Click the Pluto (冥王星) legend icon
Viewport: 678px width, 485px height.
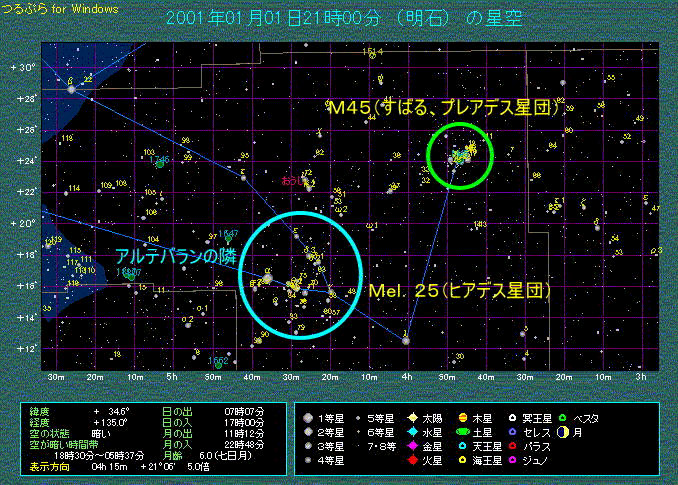click(x=511, y=420)
